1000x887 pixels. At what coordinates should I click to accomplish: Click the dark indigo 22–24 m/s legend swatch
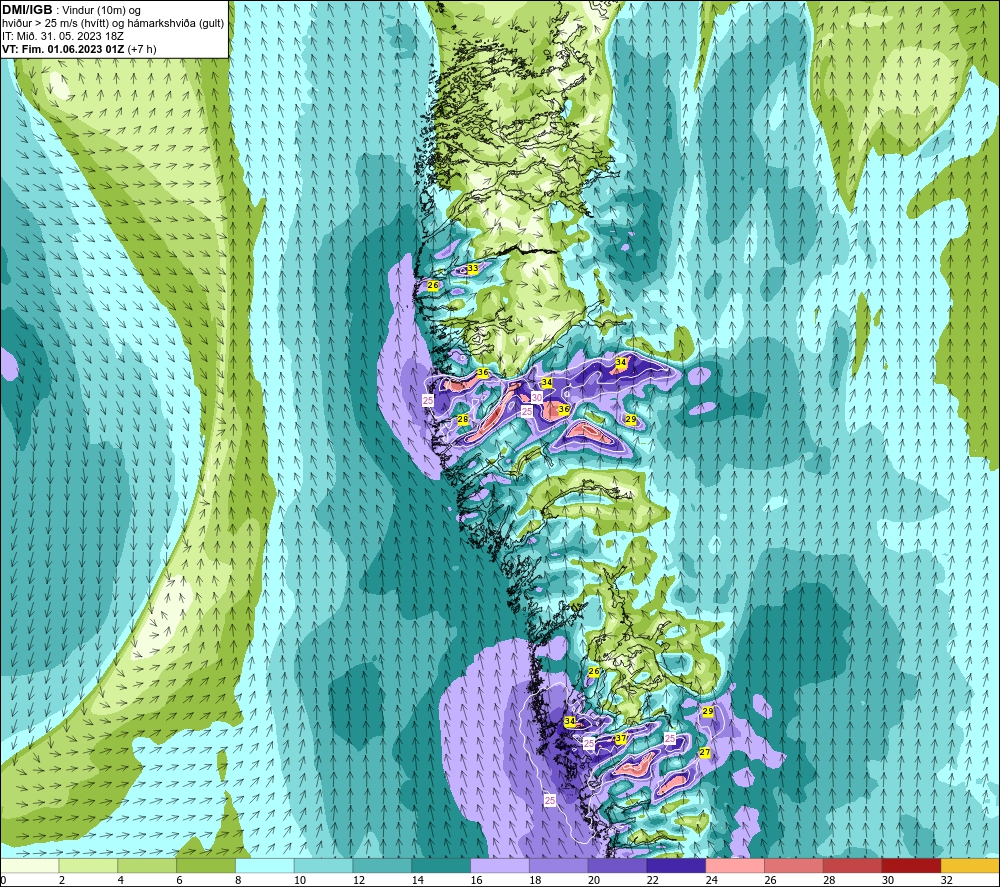[x=676, y=866]
